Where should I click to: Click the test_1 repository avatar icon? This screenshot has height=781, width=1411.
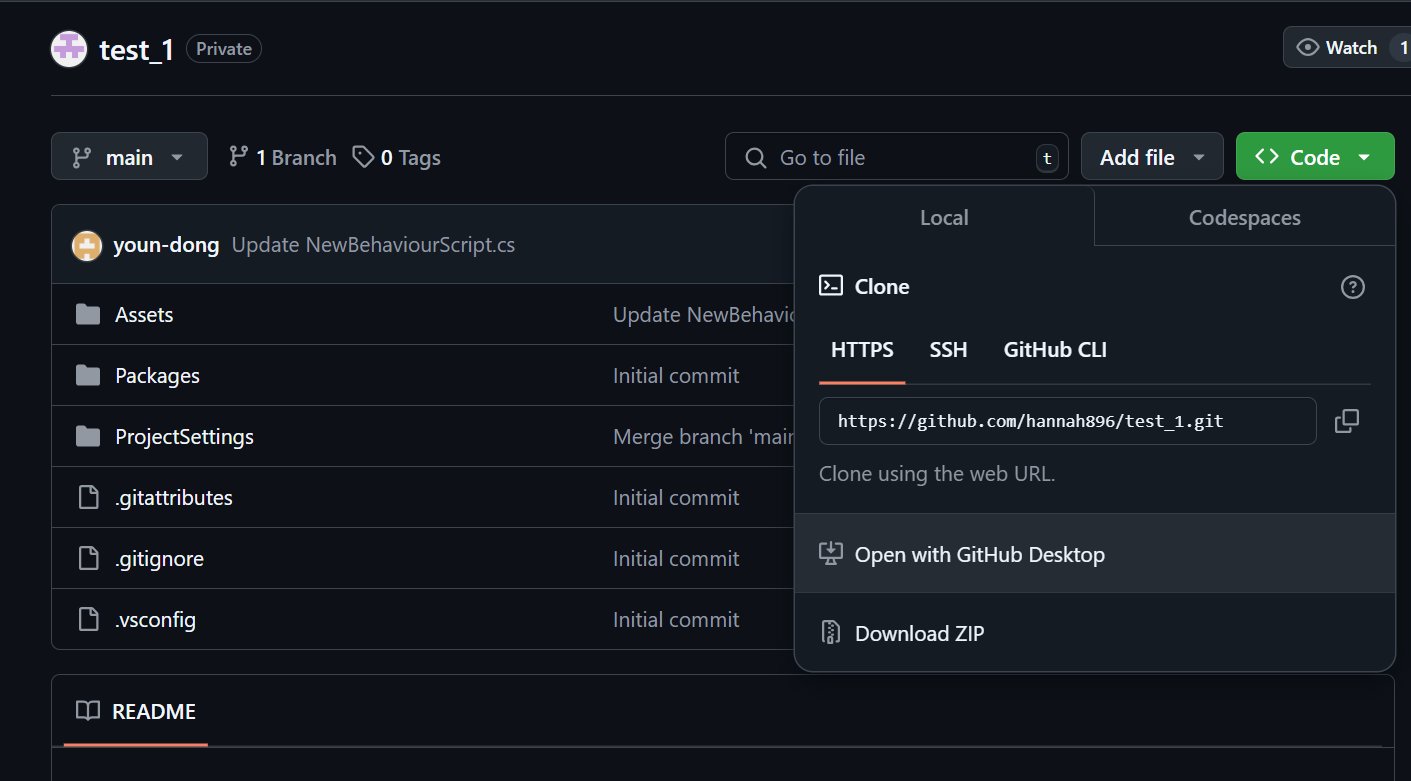[69, 49]
